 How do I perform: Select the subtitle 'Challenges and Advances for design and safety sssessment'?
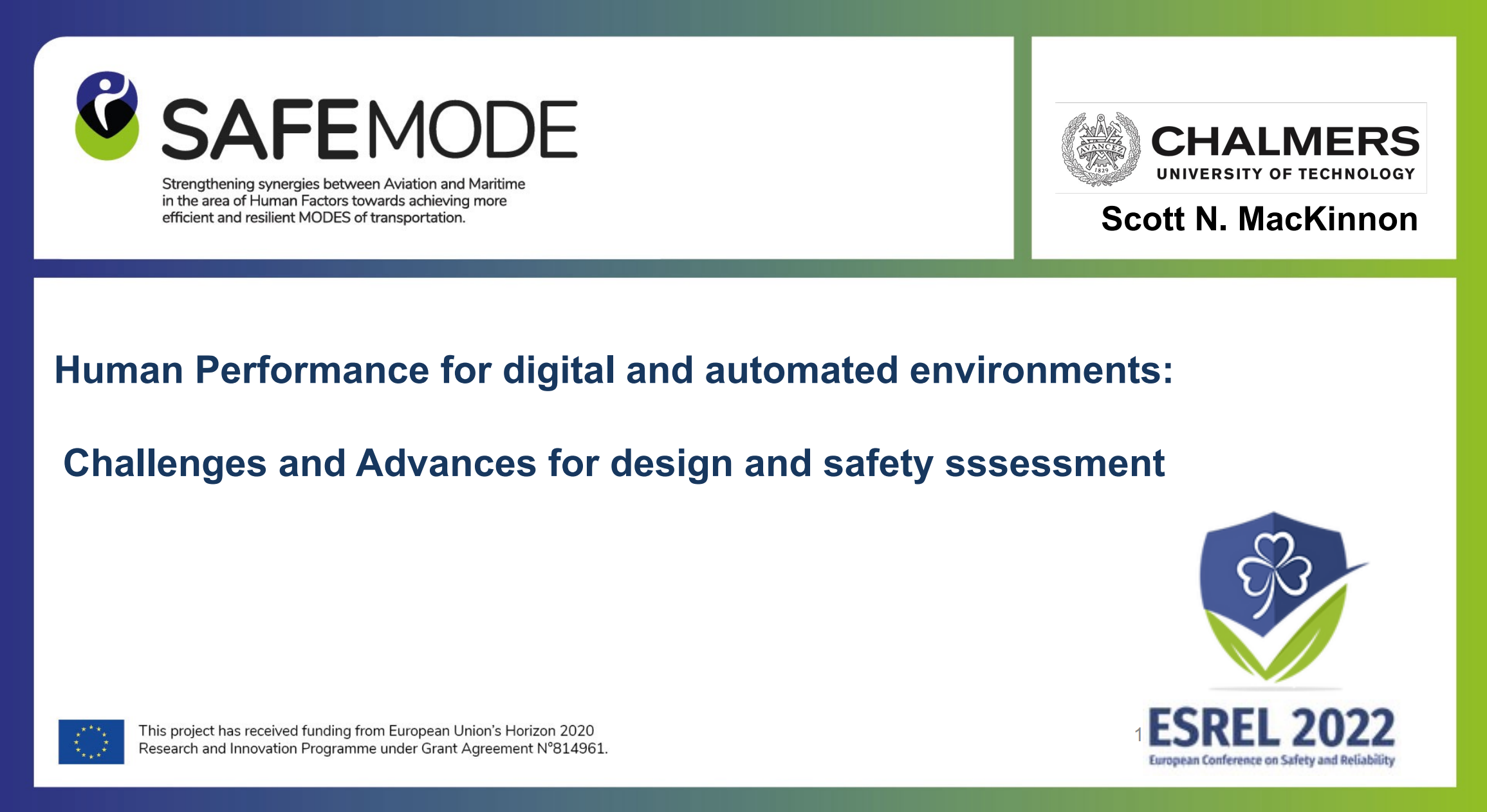point(614,463)
